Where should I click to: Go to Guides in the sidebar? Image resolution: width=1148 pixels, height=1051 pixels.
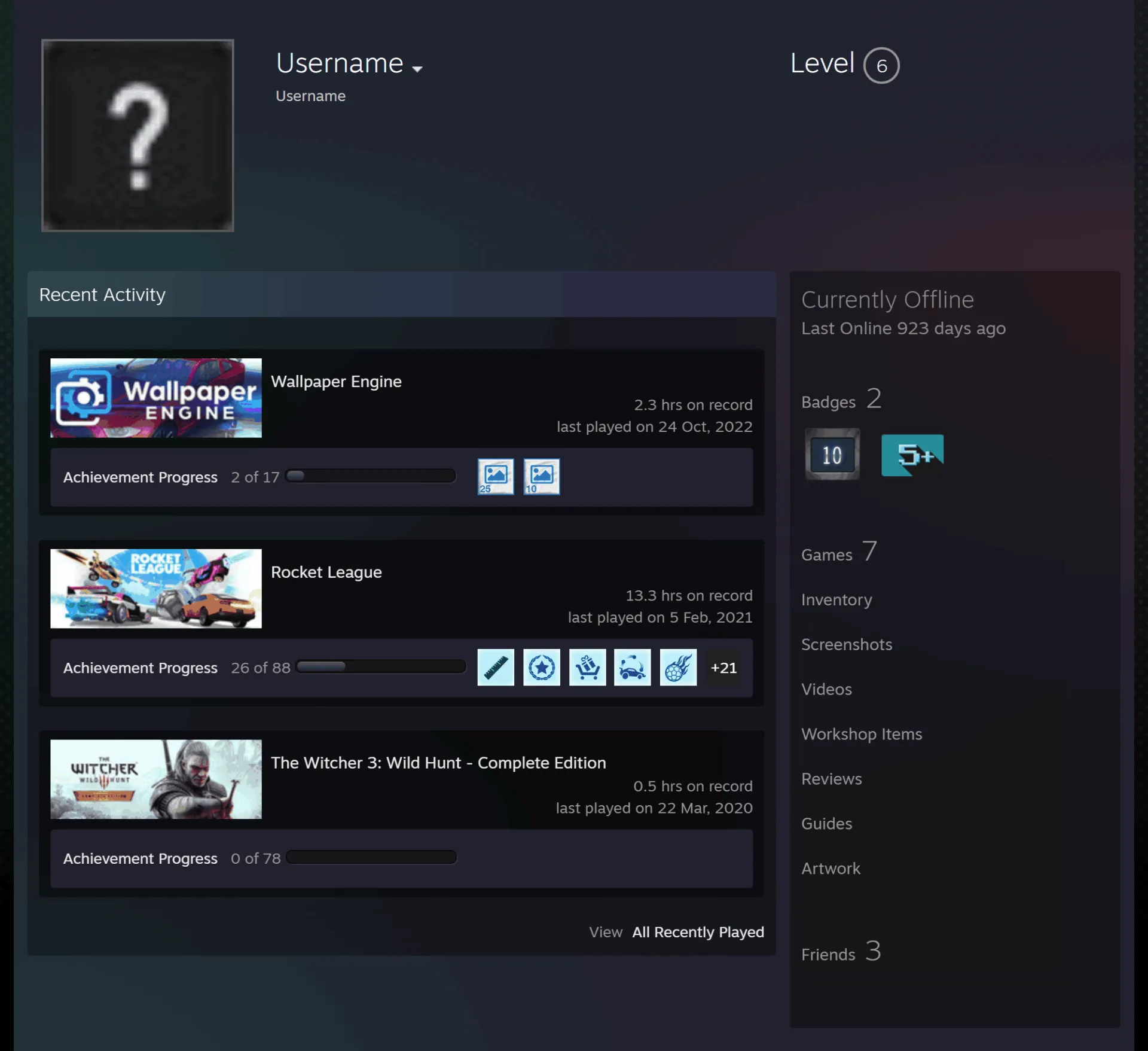pos(827,824)
